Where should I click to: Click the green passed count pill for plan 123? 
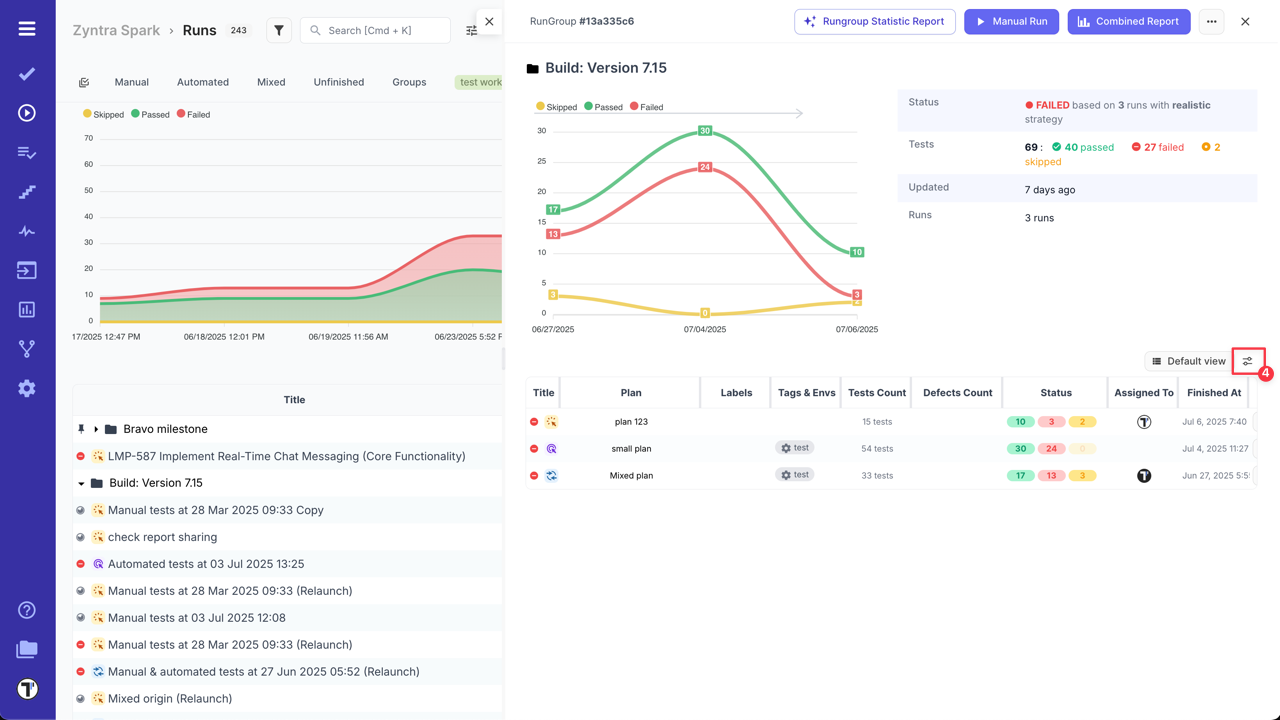click(1020, 421)
